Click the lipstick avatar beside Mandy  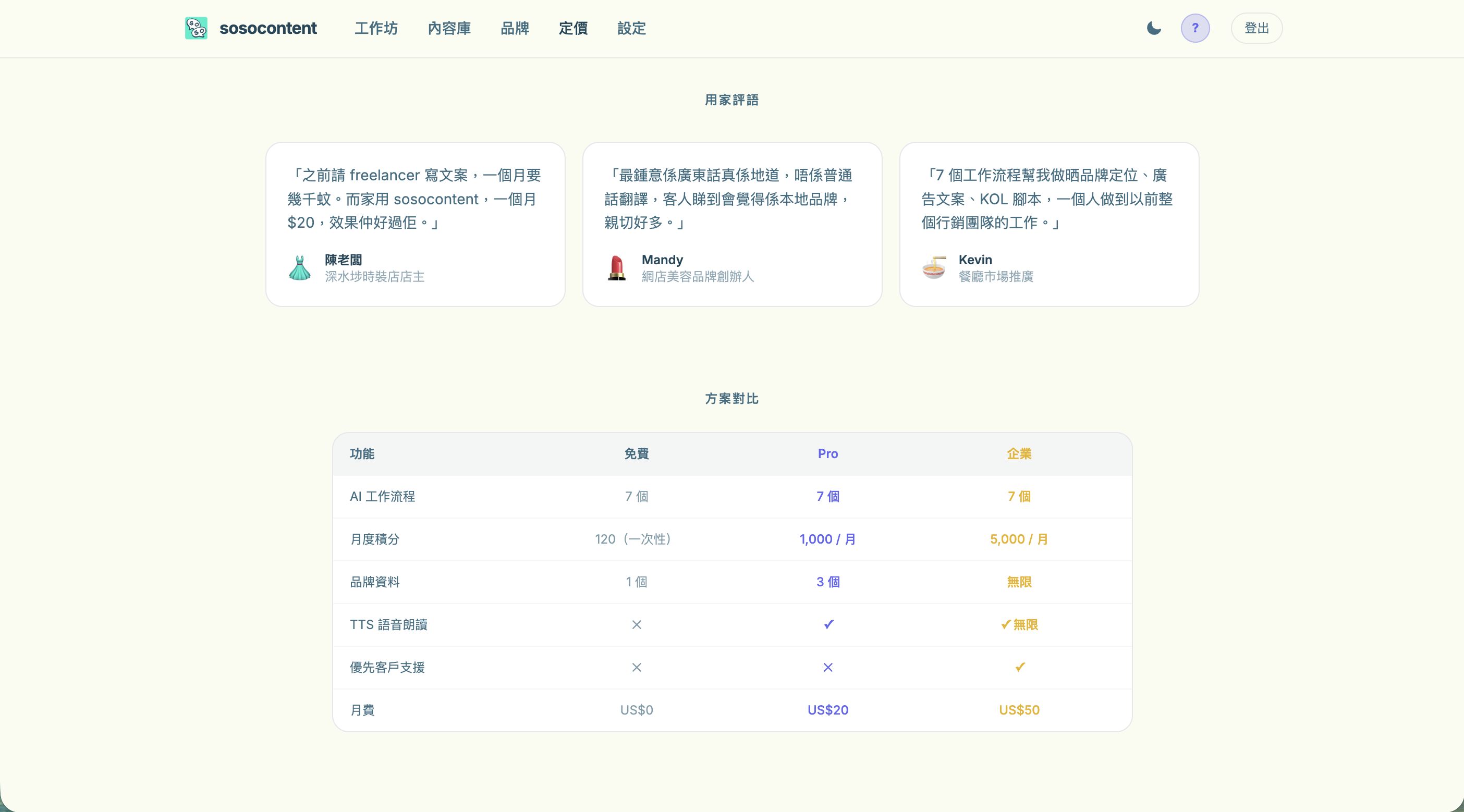(616, 268)
